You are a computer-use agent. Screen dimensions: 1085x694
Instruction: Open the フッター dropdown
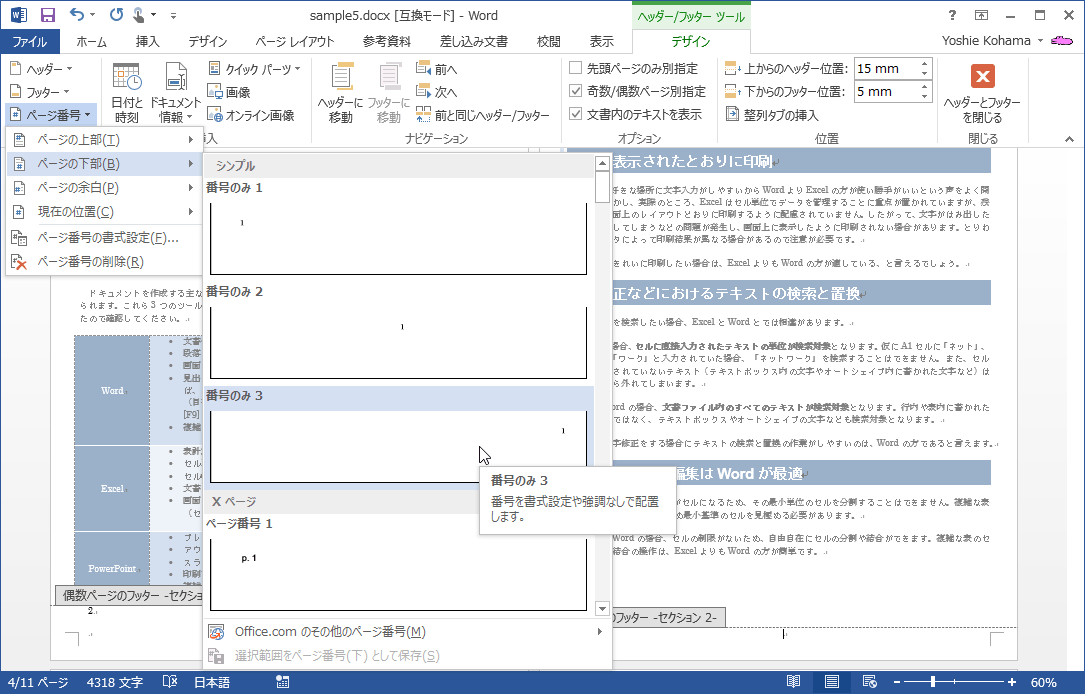[x=40, y=92]
